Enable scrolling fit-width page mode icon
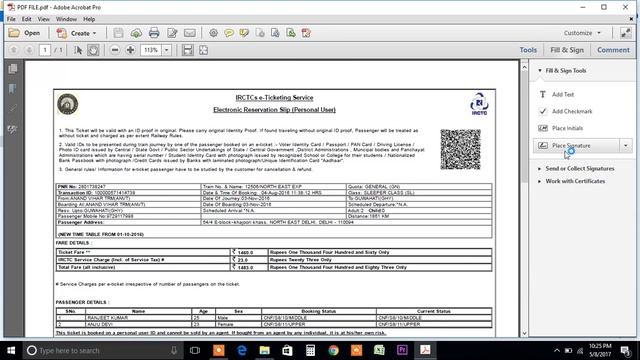 coord(188,50)
